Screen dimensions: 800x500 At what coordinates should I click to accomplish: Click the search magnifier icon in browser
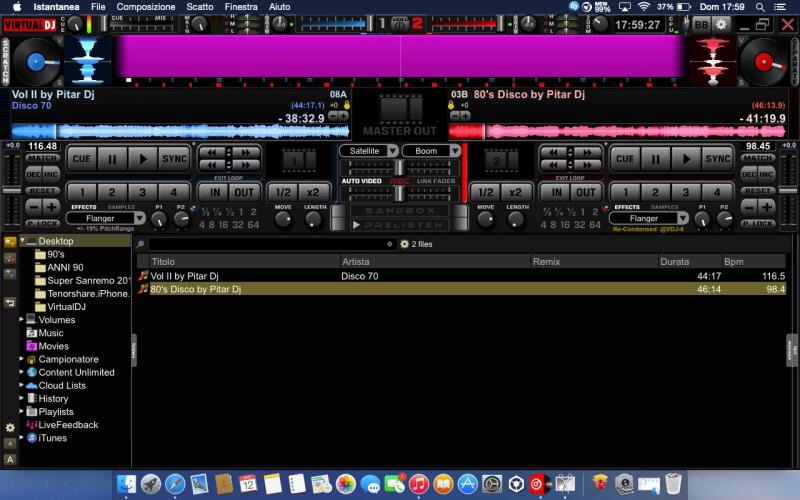click(x=141, y=244)
